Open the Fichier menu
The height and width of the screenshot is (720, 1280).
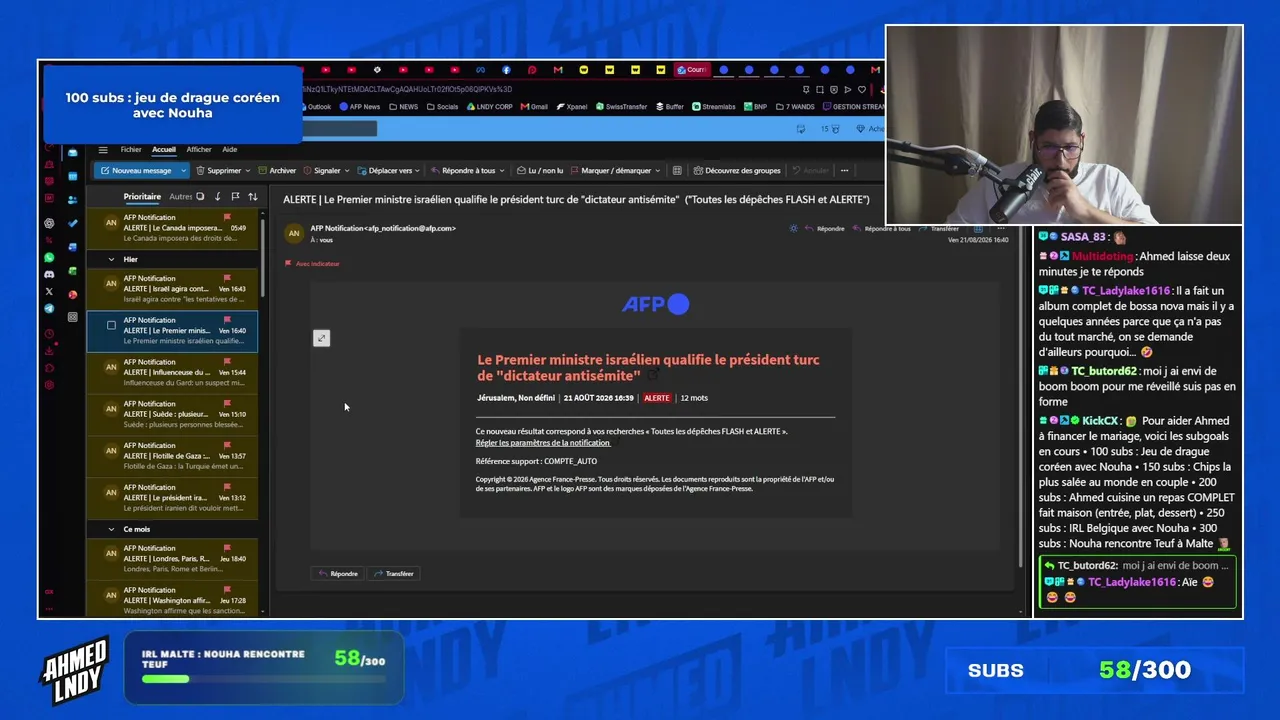[131, 150]
